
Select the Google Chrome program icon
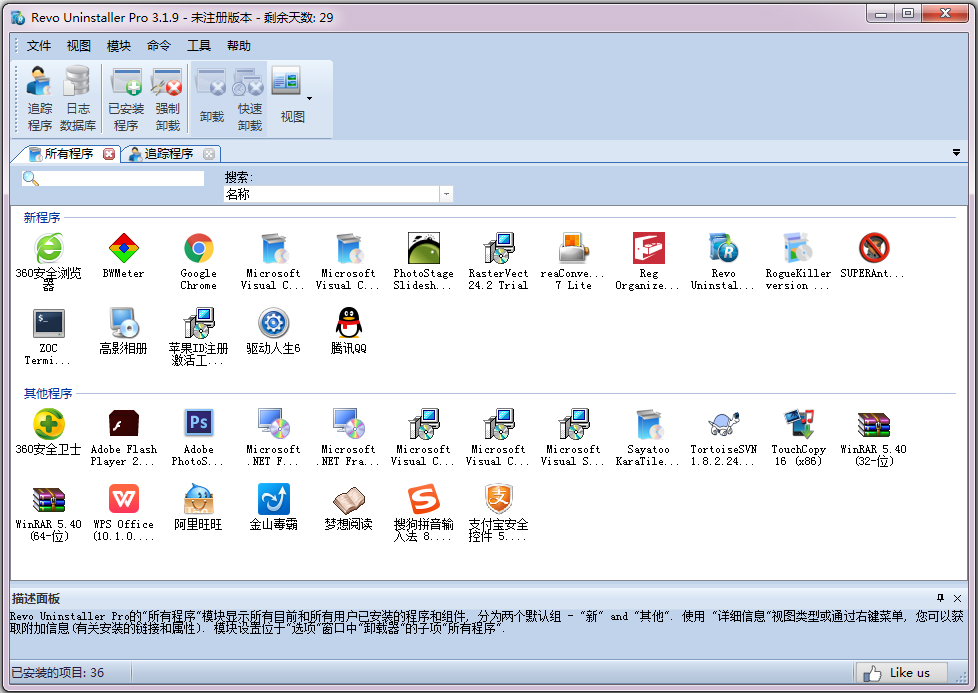click(x=198, y=258)
